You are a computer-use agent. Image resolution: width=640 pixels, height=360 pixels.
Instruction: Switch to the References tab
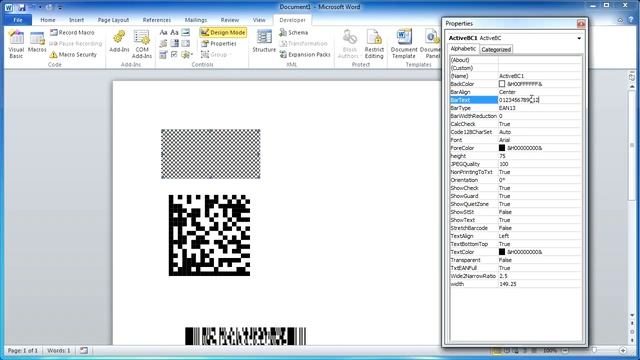(x=157, y=20)
